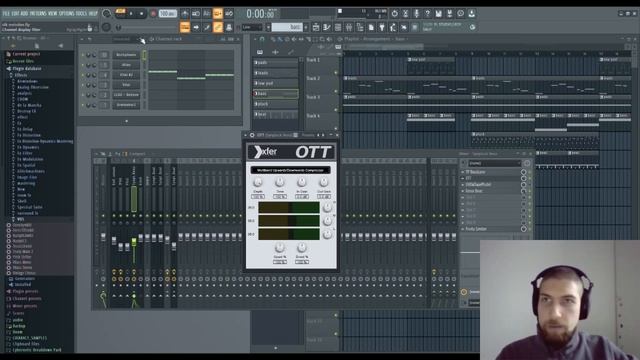Click the view channel rack toolbar icon
Screen dimensions: 640x360
click(338, 27)
